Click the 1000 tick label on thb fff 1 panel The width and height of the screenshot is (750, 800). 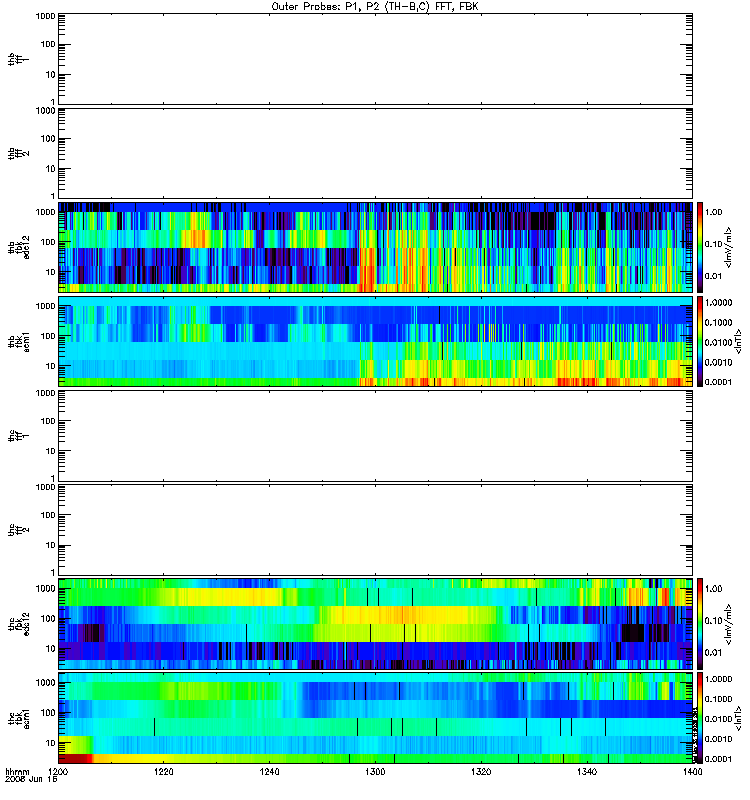(45, 16)
